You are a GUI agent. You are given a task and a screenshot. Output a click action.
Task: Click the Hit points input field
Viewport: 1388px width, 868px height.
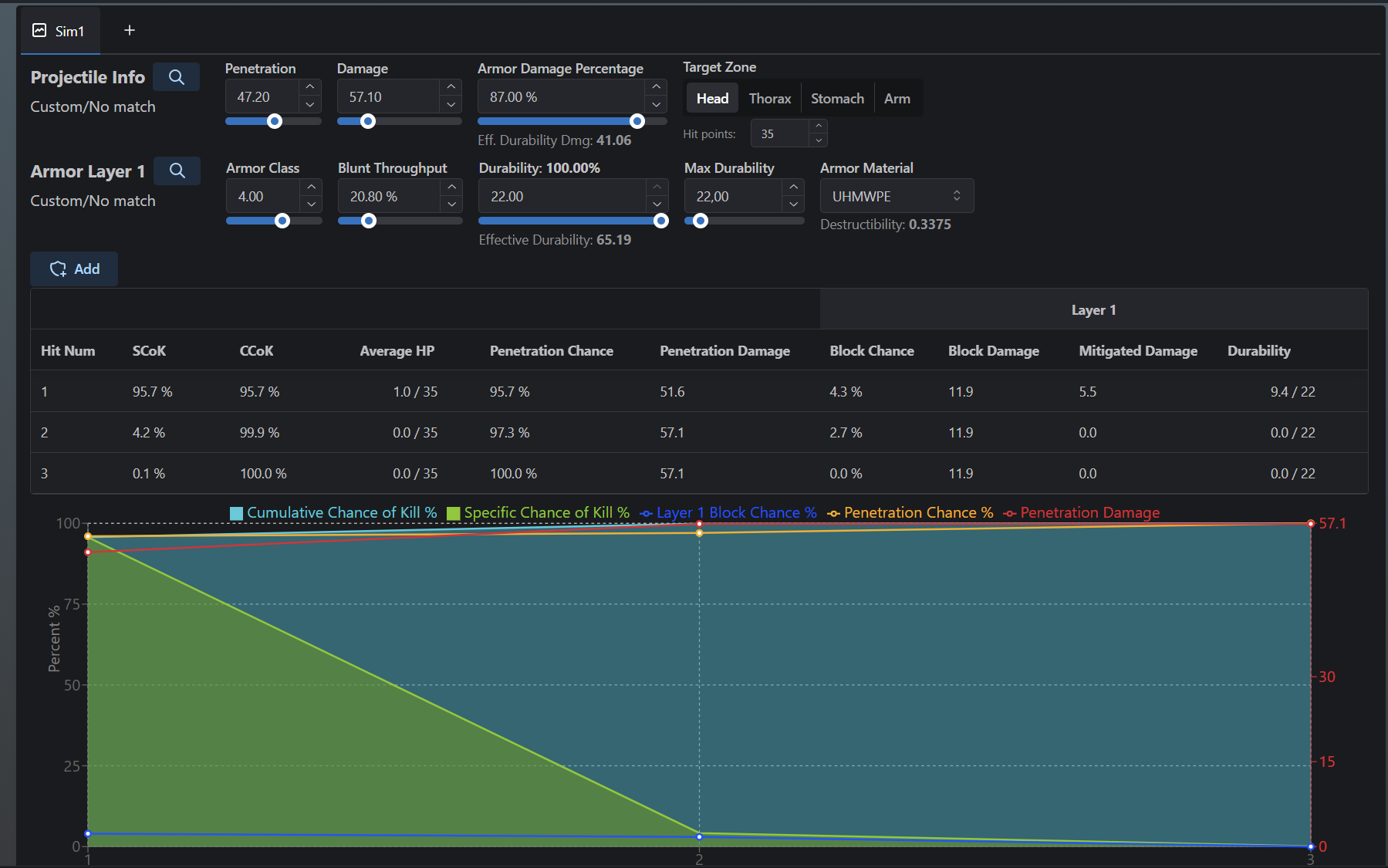point(779,133)
